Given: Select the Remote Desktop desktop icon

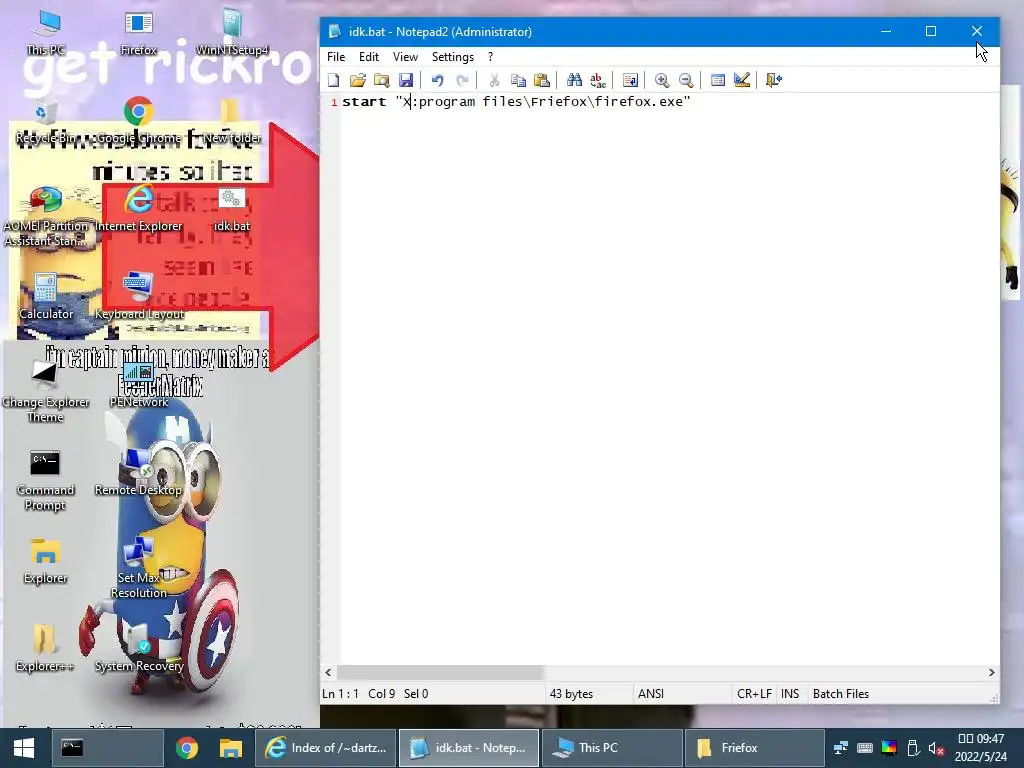Looking at the screenshot, I should [x=138, y=473].
